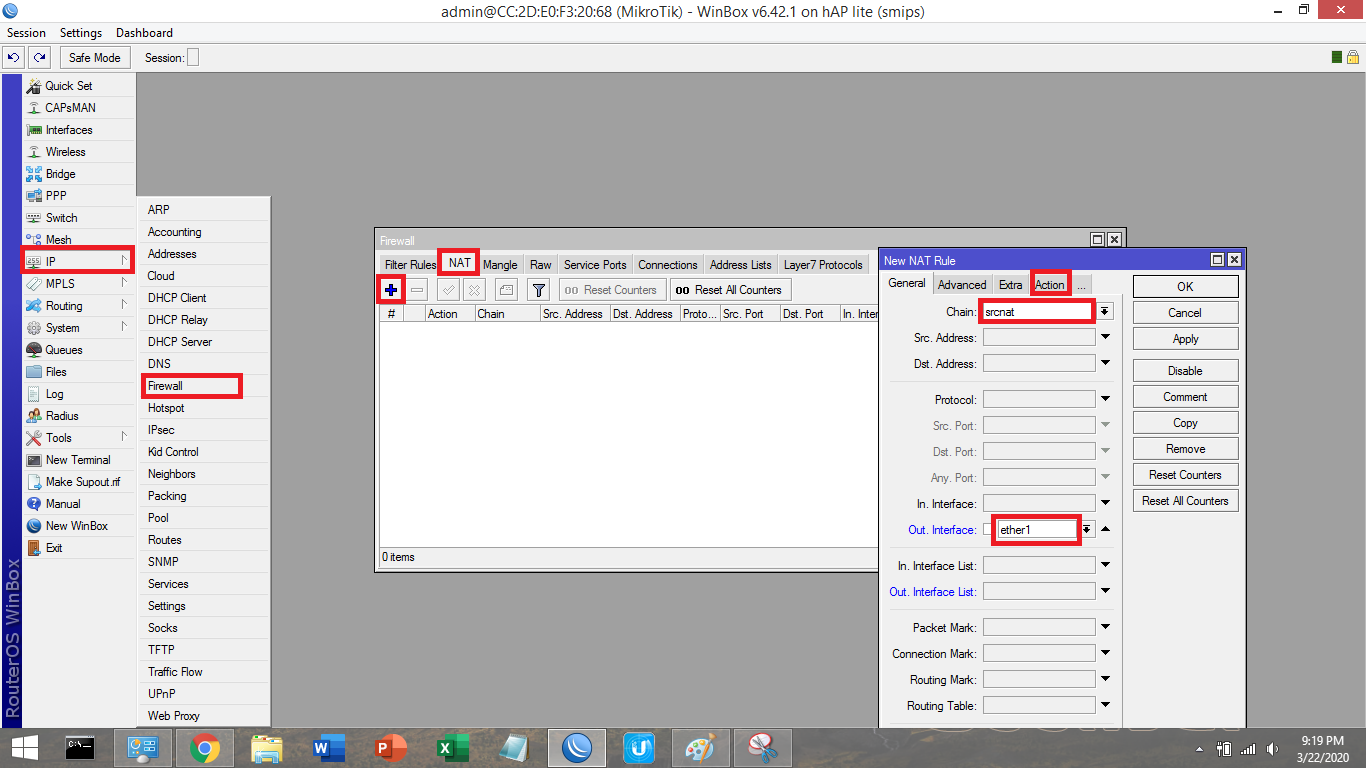
Task: Open Files from the sidebar
Action: tap(56, 372)
